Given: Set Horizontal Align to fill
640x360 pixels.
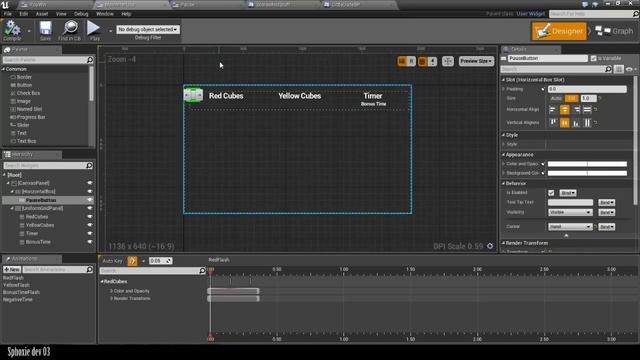Looking at the screenshot, I should 587,109.
